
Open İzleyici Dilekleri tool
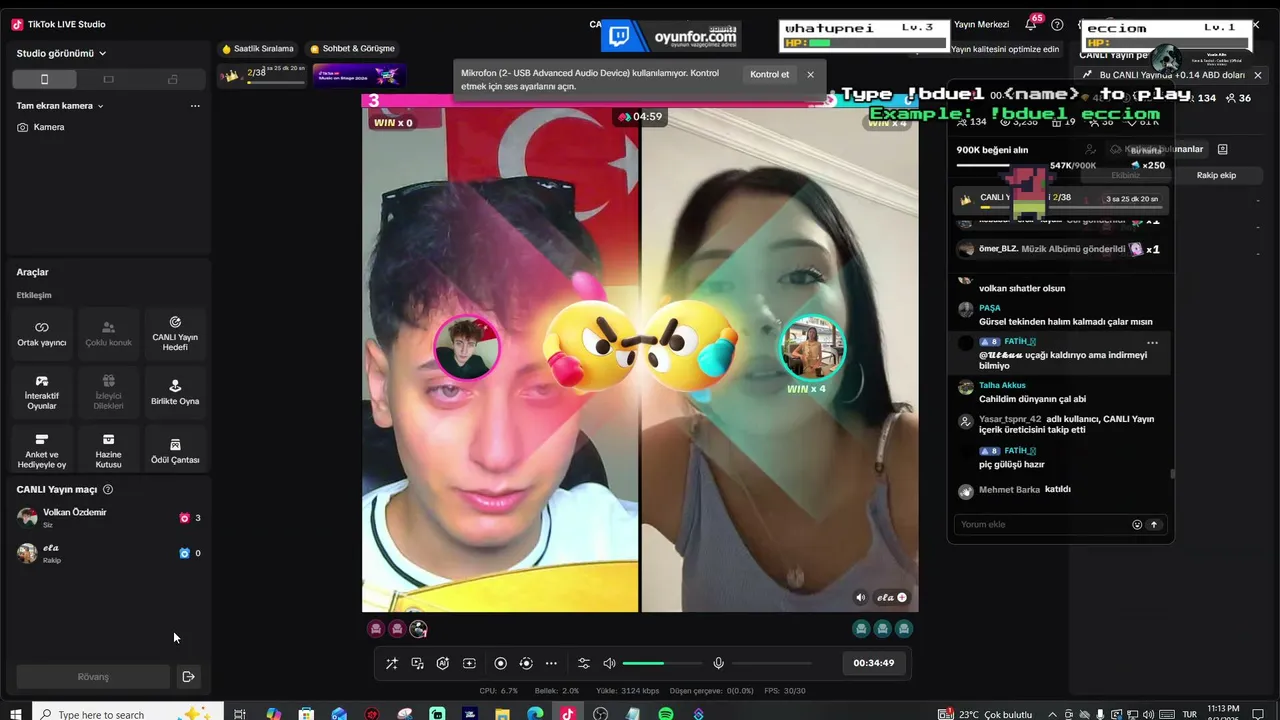tap(108, 393)
